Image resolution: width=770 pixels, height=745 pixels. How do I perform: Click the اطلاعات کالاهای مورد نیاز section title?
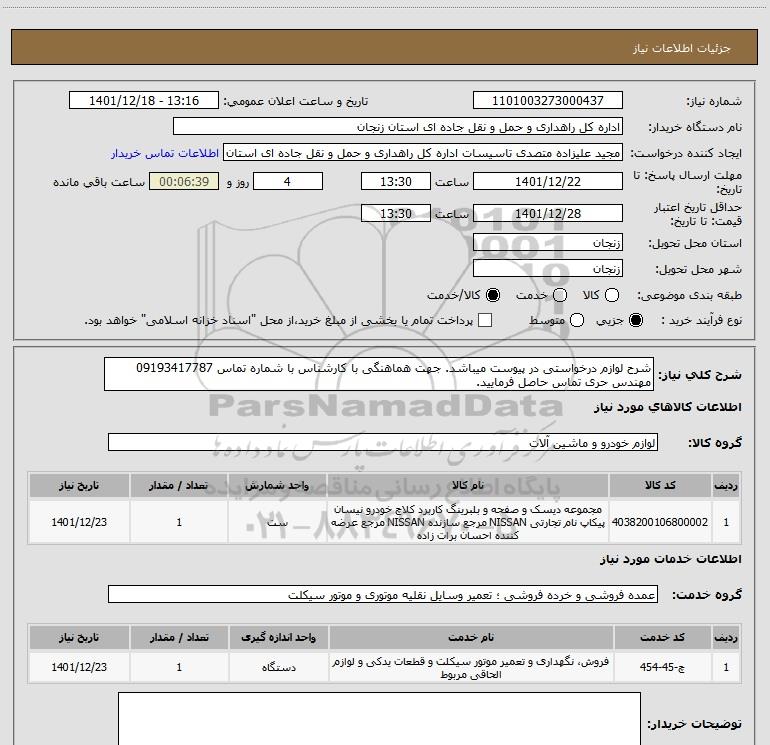coord(667,407)
